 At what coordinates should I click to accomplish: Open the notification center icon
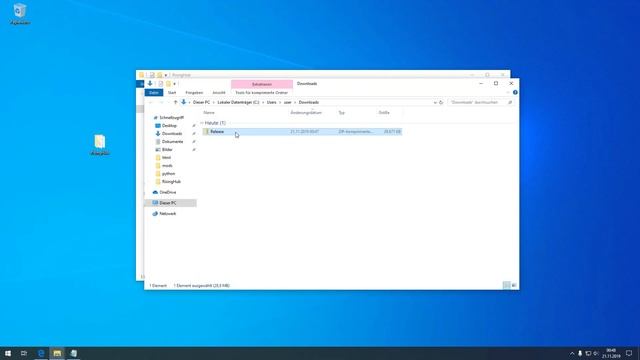(629, 353)
